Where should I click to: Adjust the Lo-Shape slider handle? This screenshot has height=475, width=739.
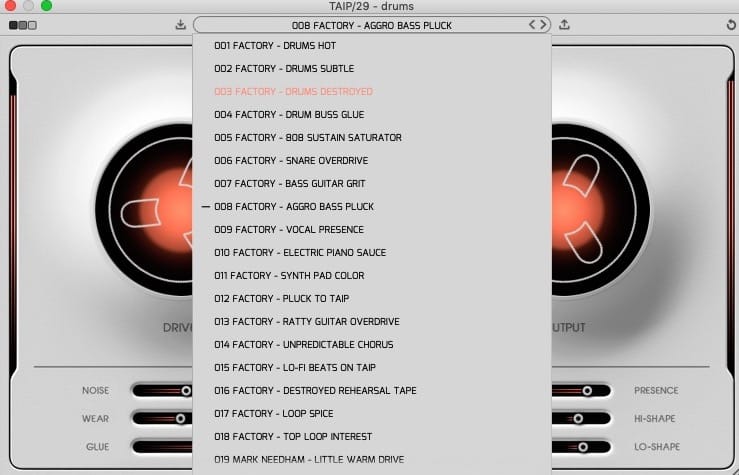pos(583,447)
